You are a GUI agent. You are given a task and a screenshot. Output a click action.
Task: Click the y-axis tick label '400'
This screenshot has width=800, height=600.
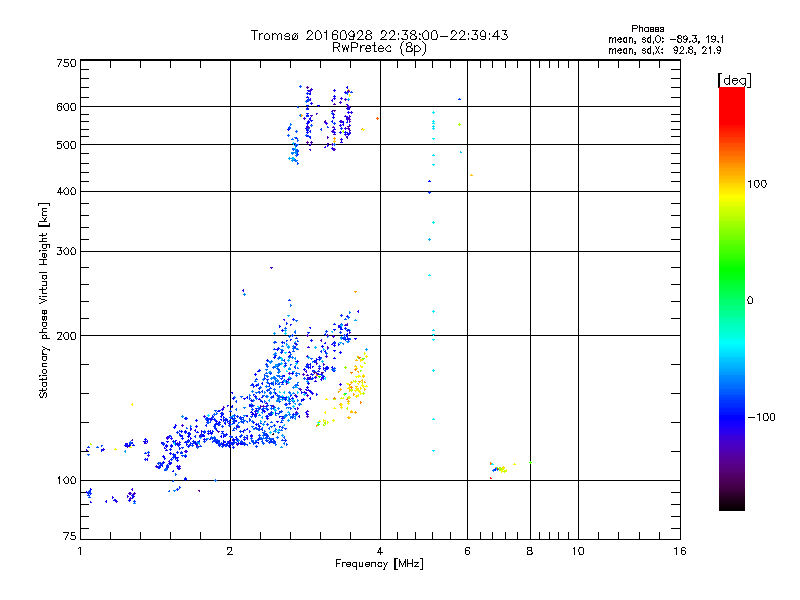[x=66, y=192]
